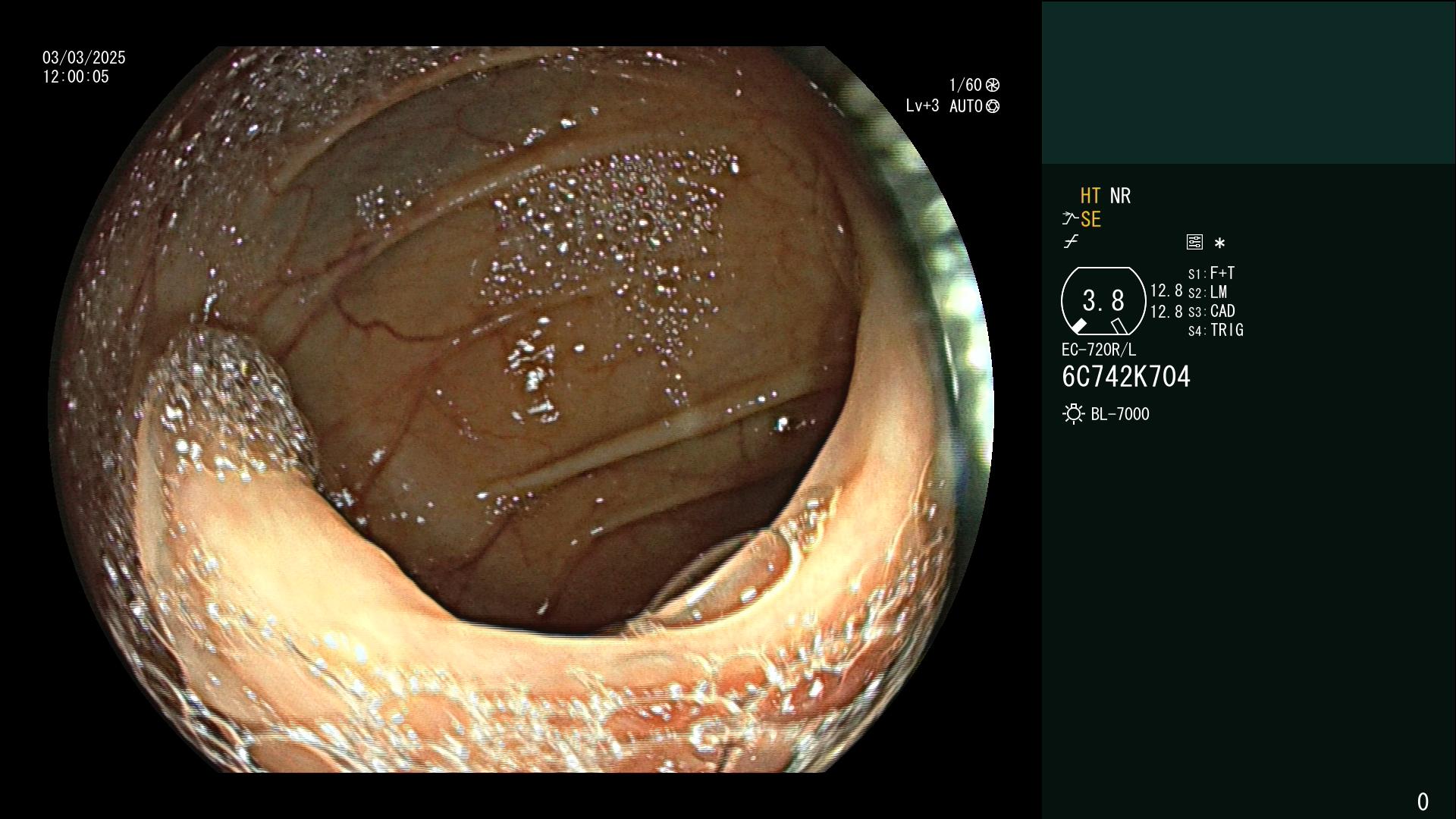Click the filled working channel marker in scope diagram

tap(1078, 326)
